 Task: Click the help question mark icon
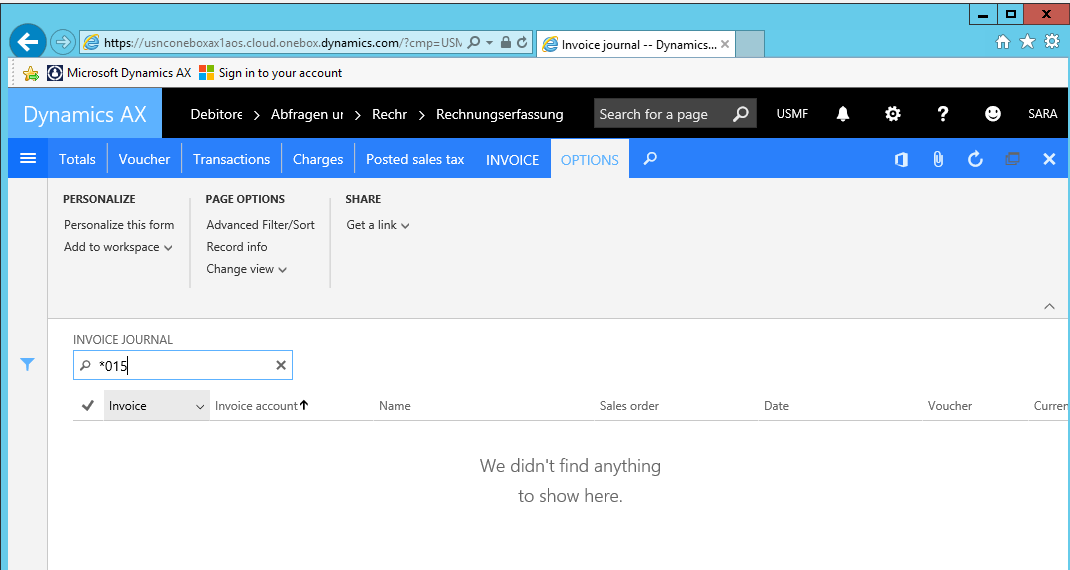tap(942, 114)
